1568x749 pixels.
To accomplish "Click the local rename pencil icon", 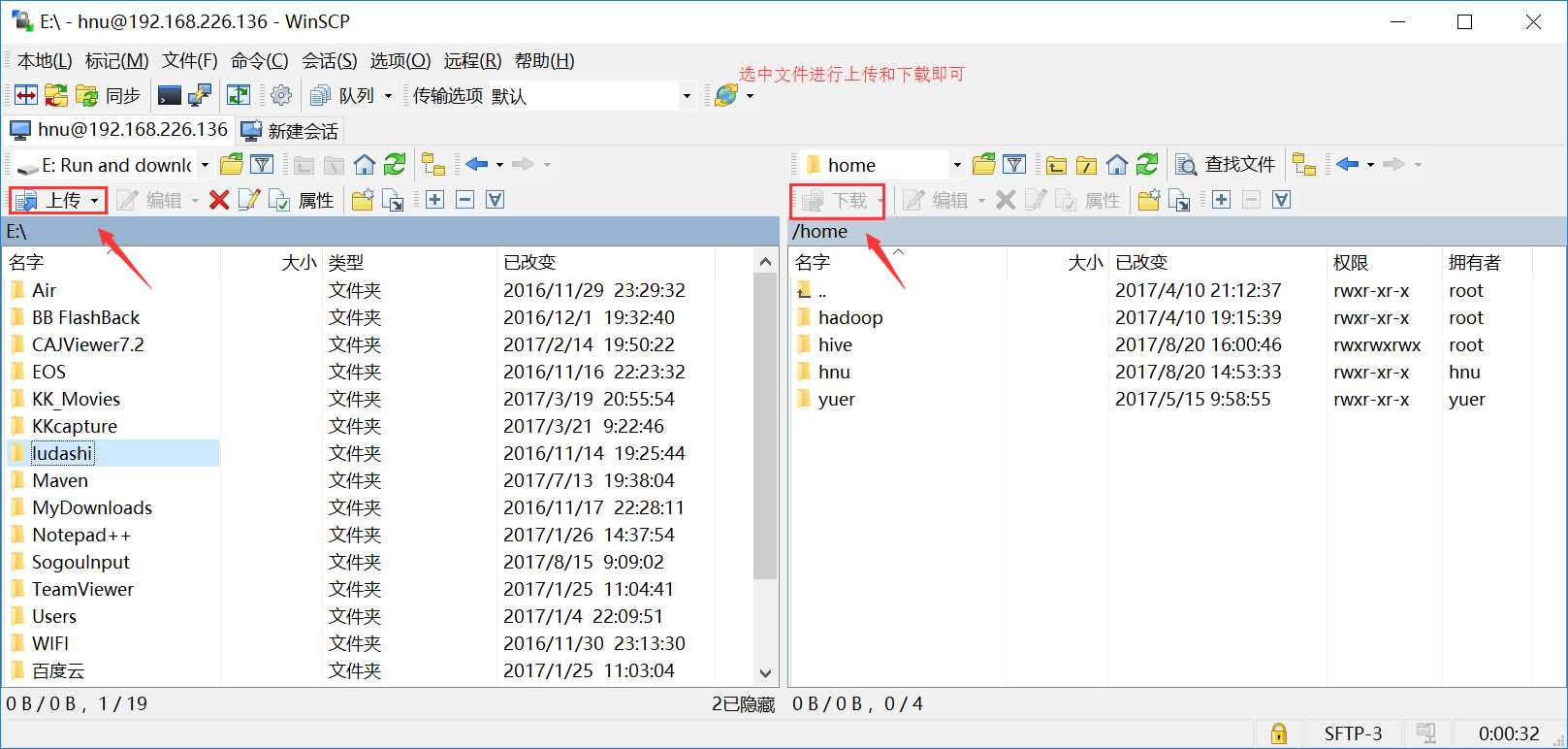I will (x=249, y=200).
